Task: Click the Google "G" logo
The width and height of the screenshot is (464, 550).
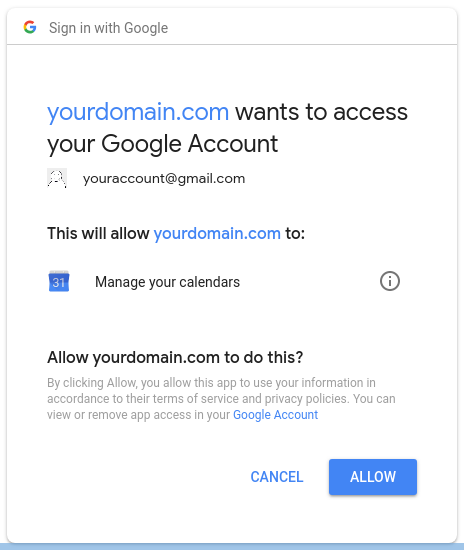Action: point(30,27)
